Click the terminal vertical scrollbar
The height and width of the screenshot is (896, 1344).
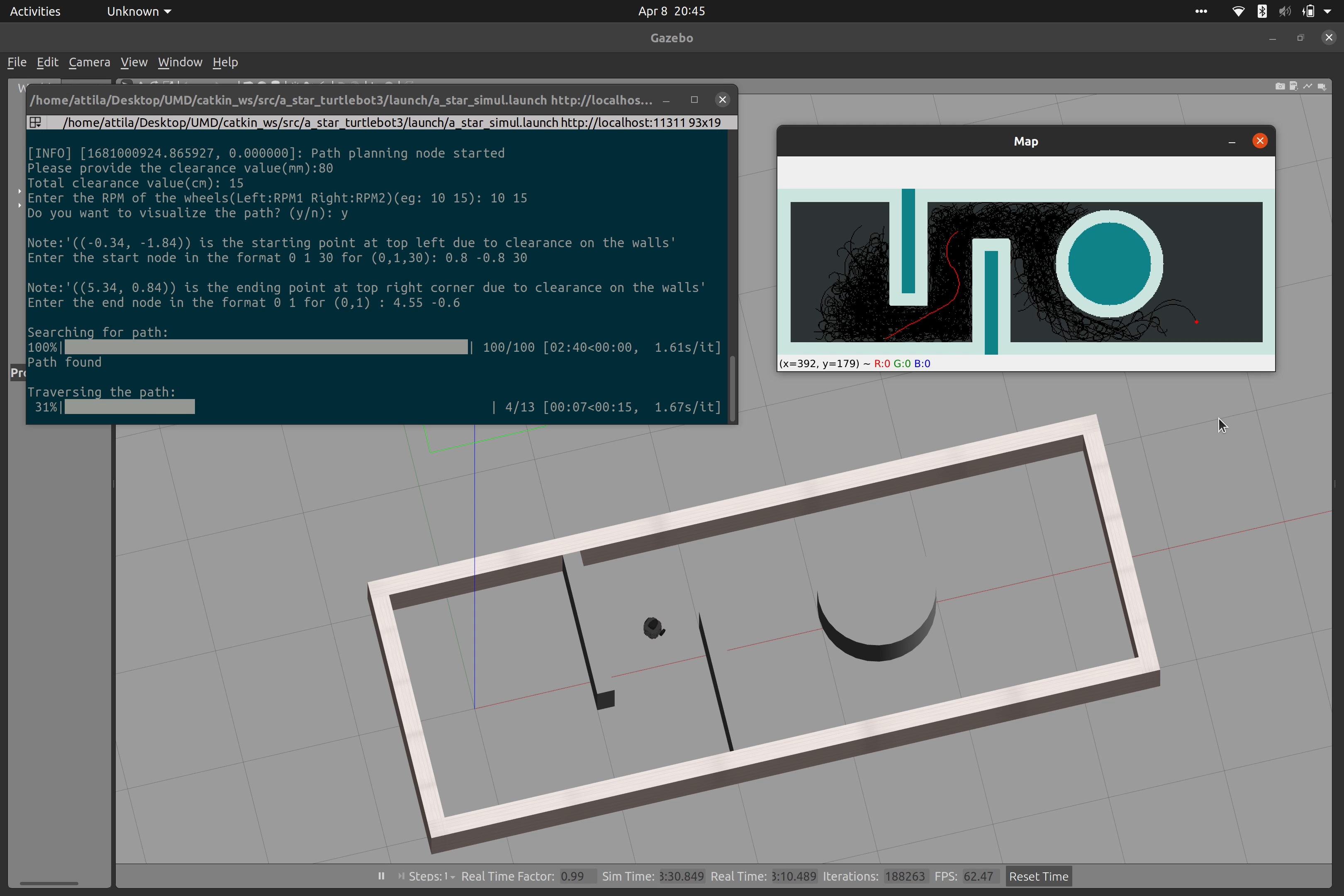732,389
